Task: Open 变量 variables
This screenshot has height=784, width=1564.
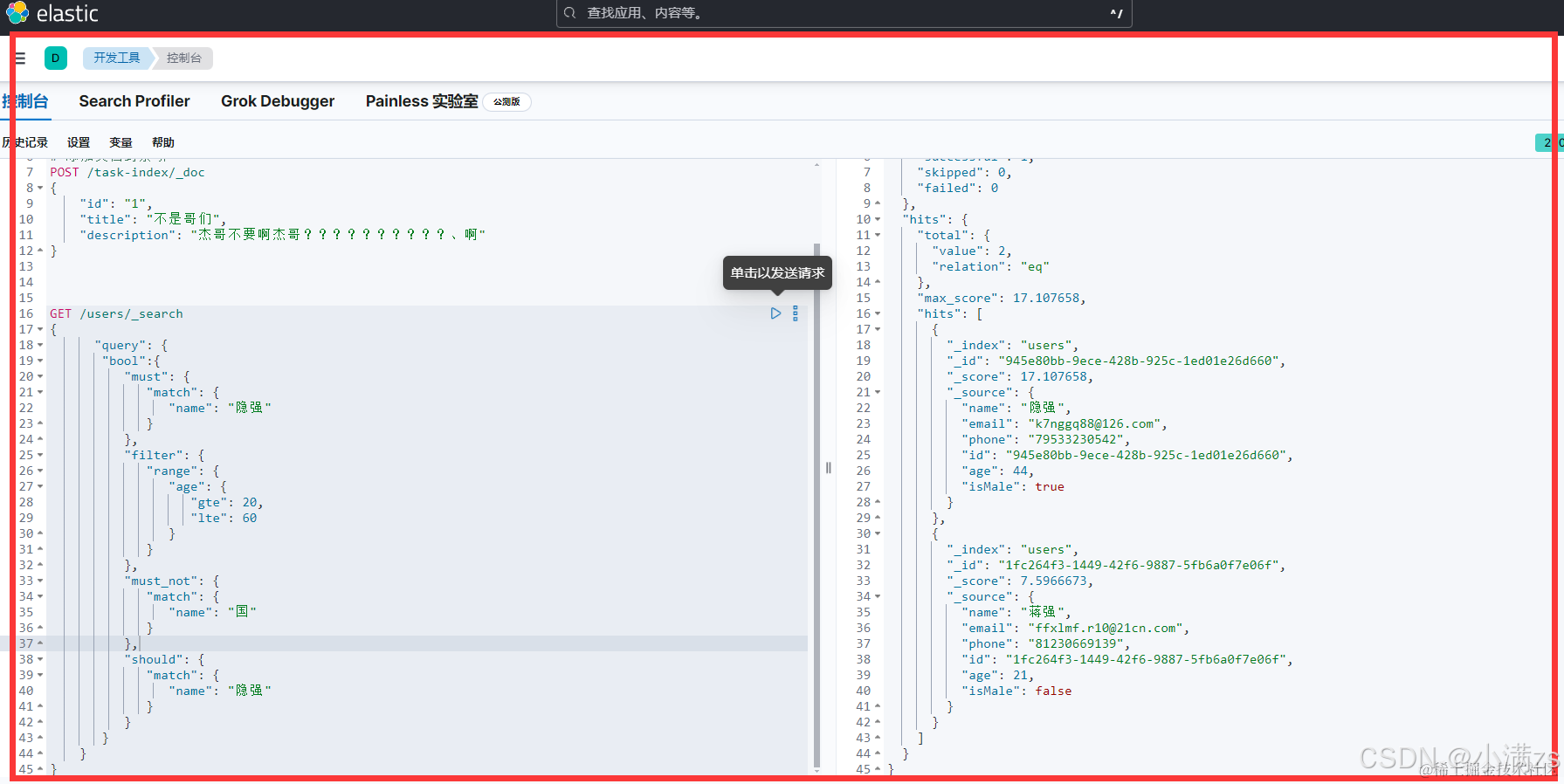Action: 121,142
